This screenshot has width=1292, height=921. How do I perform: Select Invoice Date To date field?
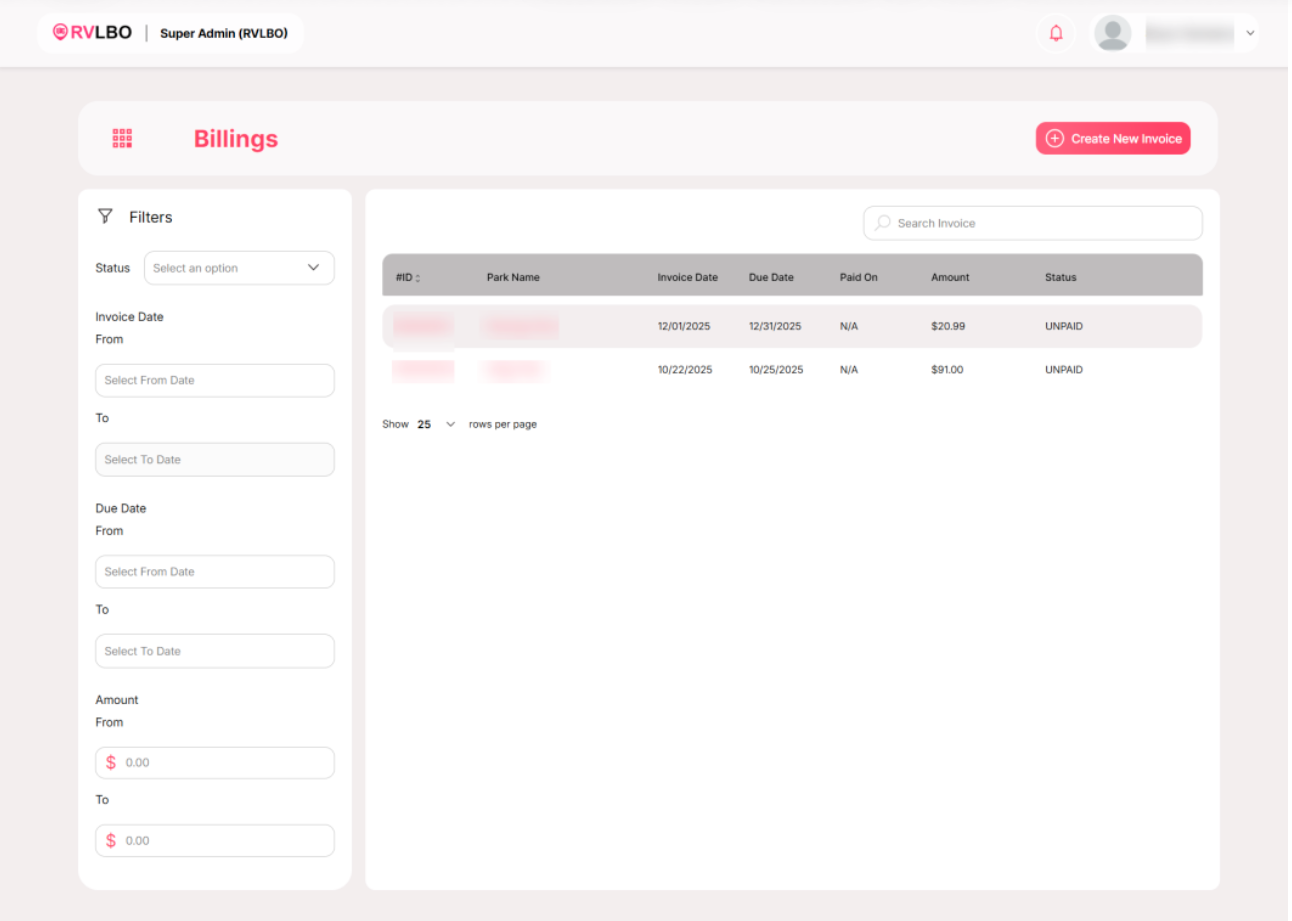215,460
